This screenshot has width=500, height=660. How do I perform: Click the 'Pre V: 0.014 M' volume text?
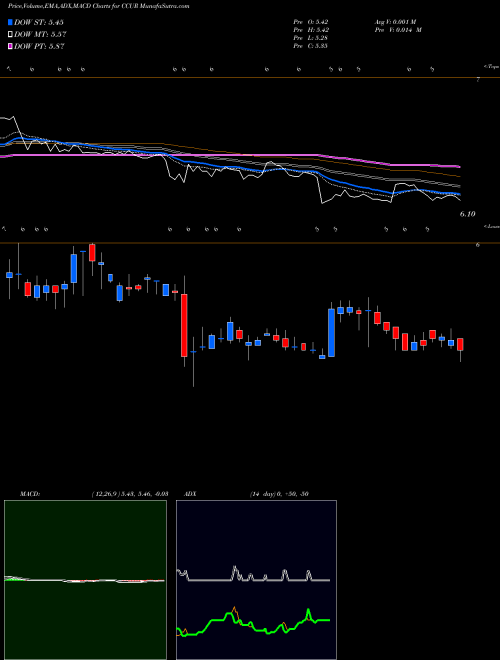point(398,30)
